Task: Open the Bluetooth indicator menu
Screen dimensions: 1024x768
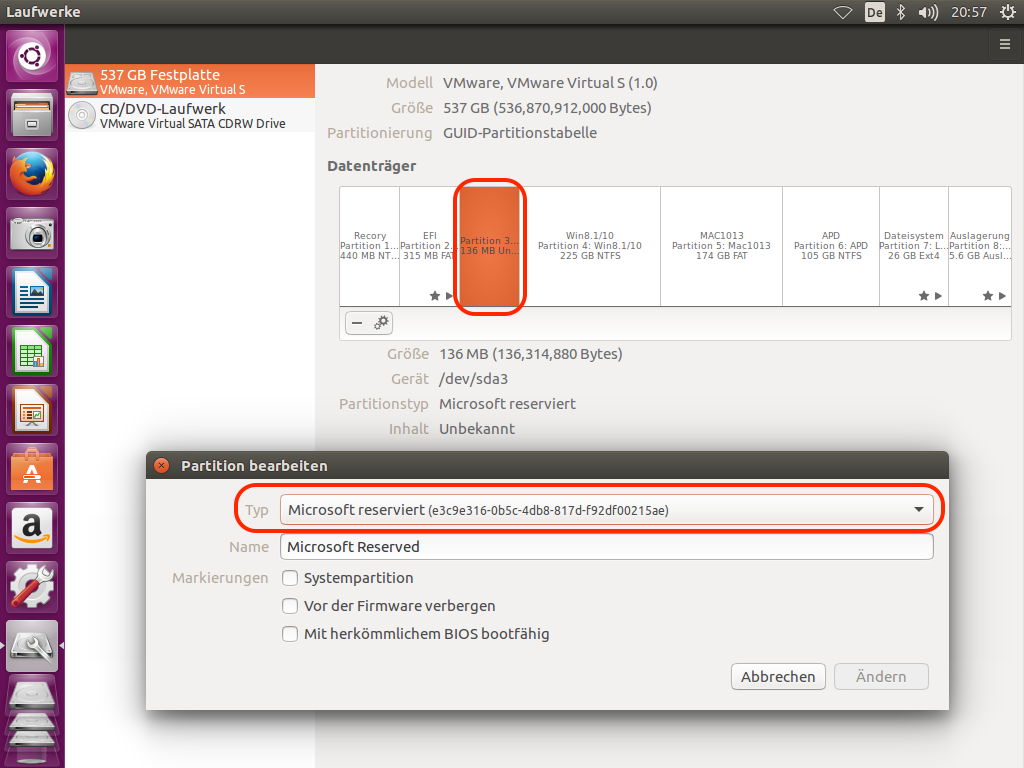Action: click(901, 12)
